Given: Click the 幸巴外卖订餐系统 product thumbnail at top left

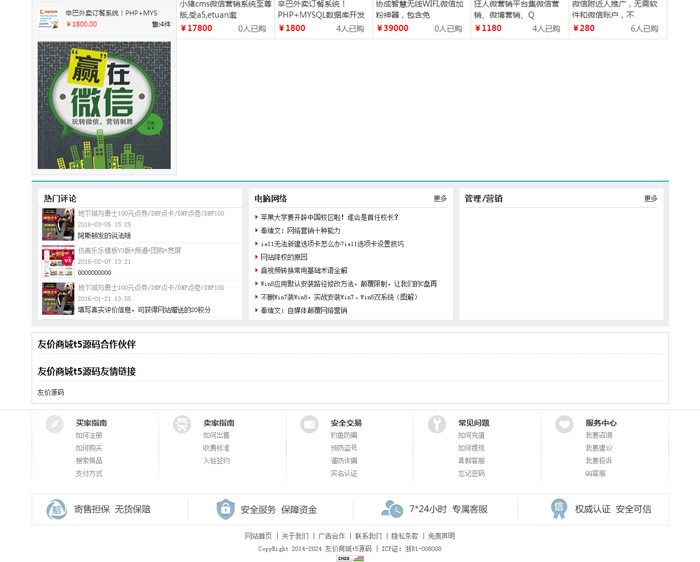Looking at the screenshot, I should coord(49,18).
